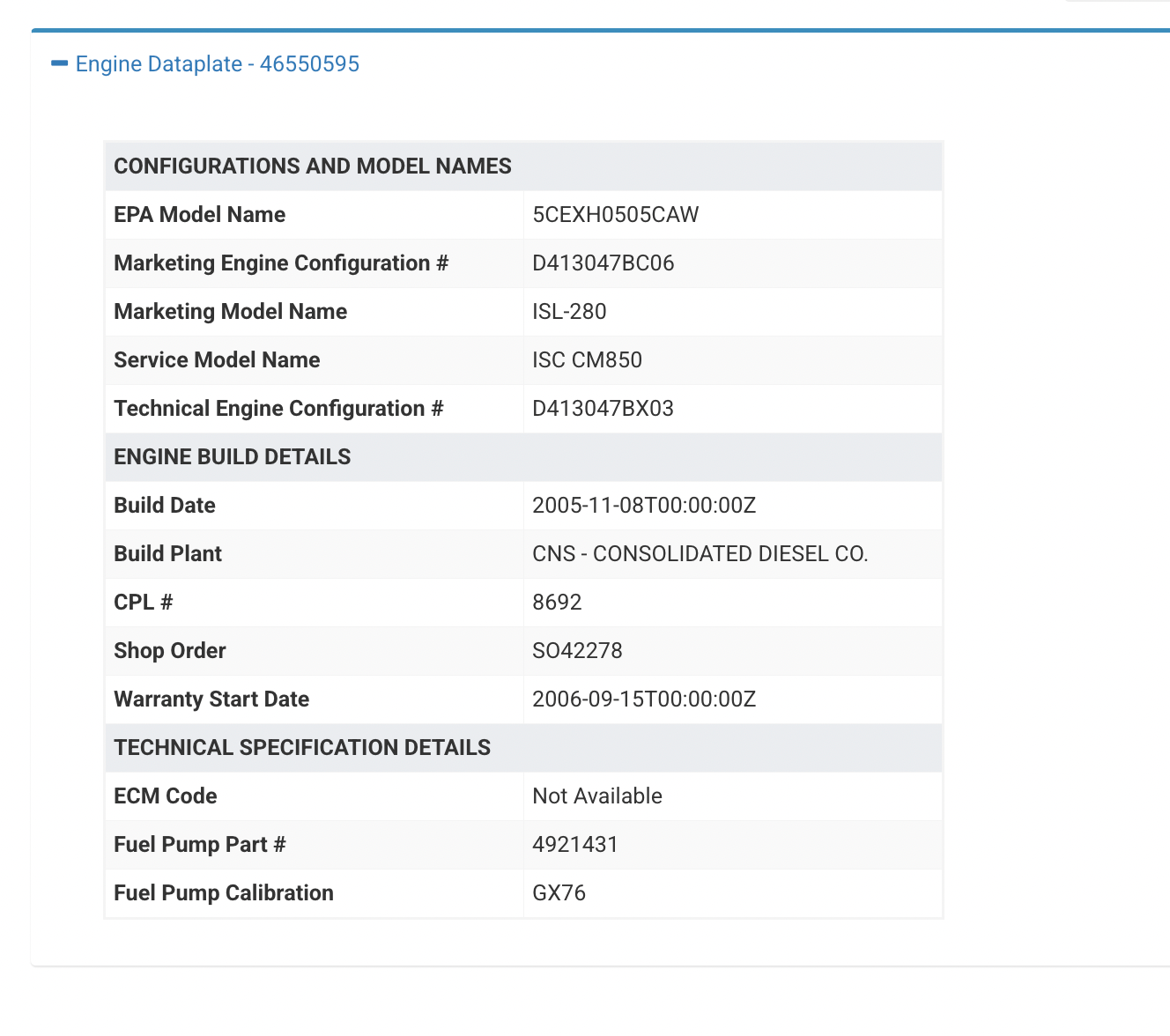Click Technical Engine Configuration value D413047BX03

point(603,409)
